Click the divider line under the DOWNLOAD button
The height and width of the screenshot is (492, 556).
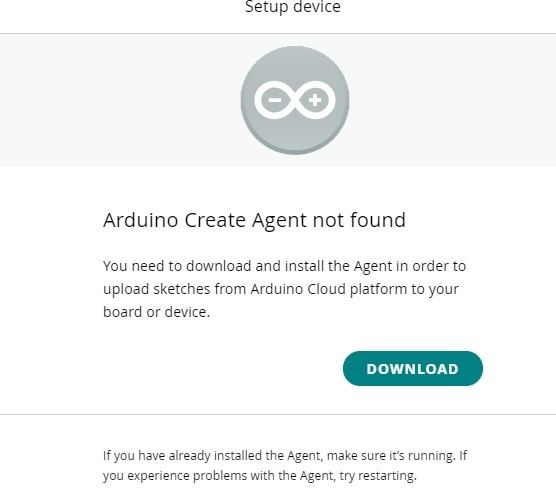278,414
